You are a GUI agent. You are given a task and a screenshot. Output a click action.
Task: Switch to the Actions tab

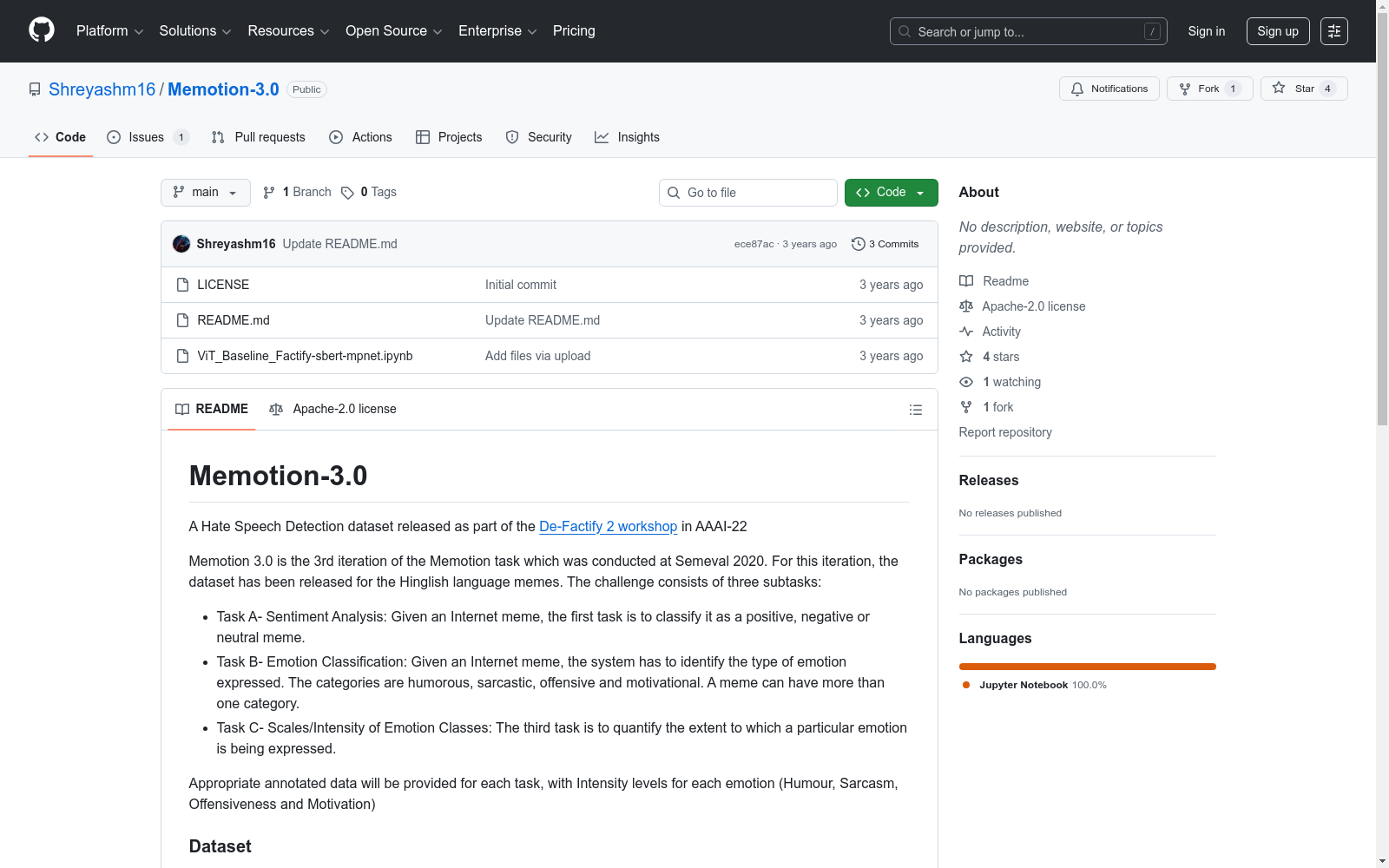360,137
